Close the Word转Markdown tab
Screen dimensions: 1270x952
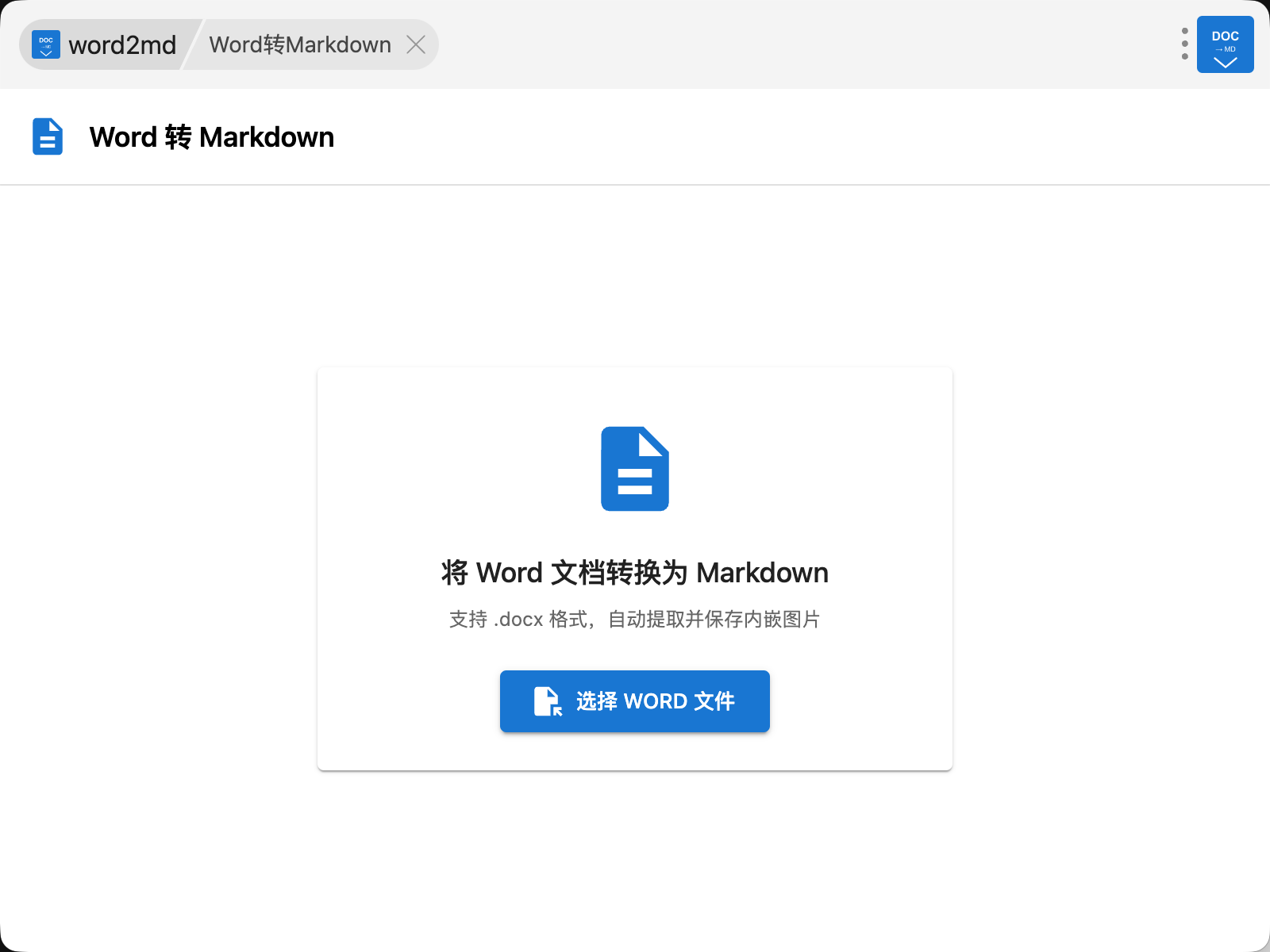tap(416, 45)
